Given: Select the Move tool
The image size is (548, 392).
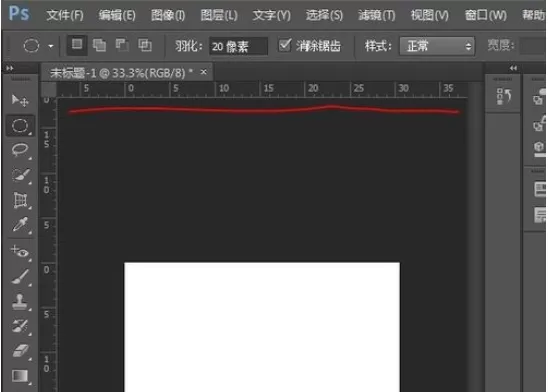Looking at the screenshot, I should 20,101.
